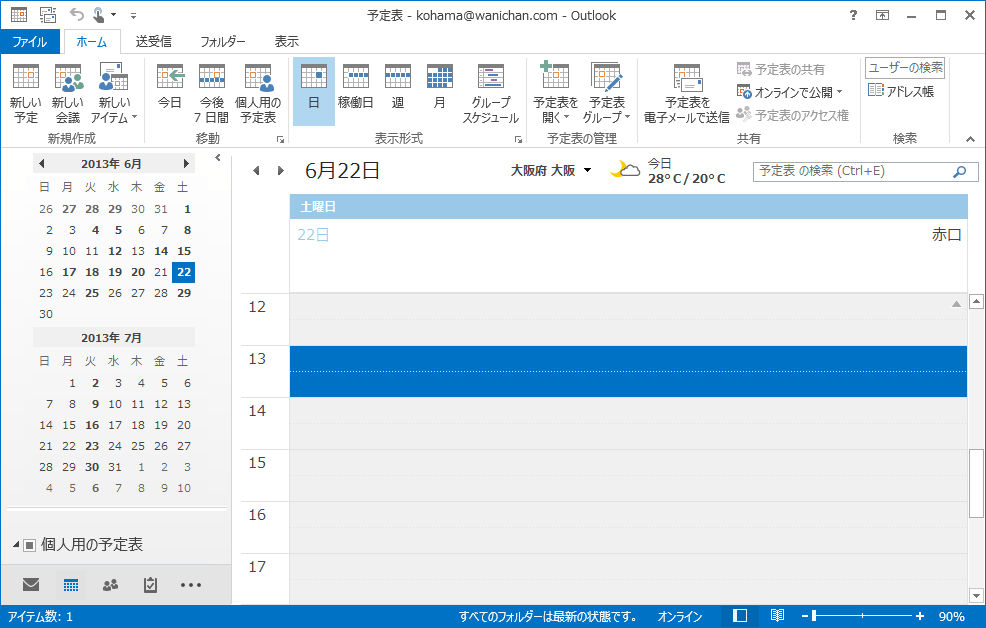This screenshot has height=628, width=986.
Task: Create a new meeting (新しい会議)
Action: click(x=68, y=94)
